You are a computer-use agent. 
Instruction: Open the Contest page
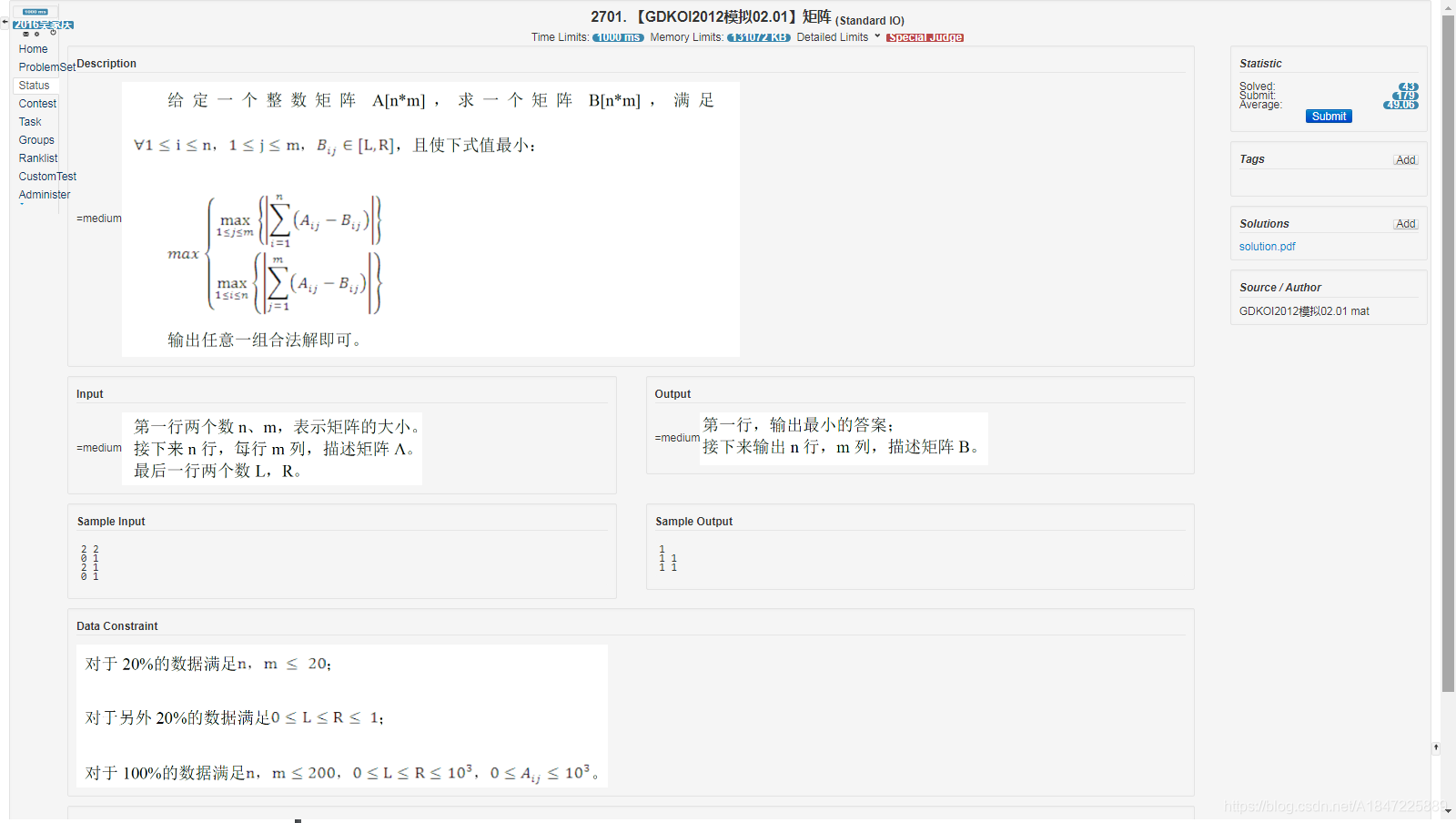coord(37,104)
